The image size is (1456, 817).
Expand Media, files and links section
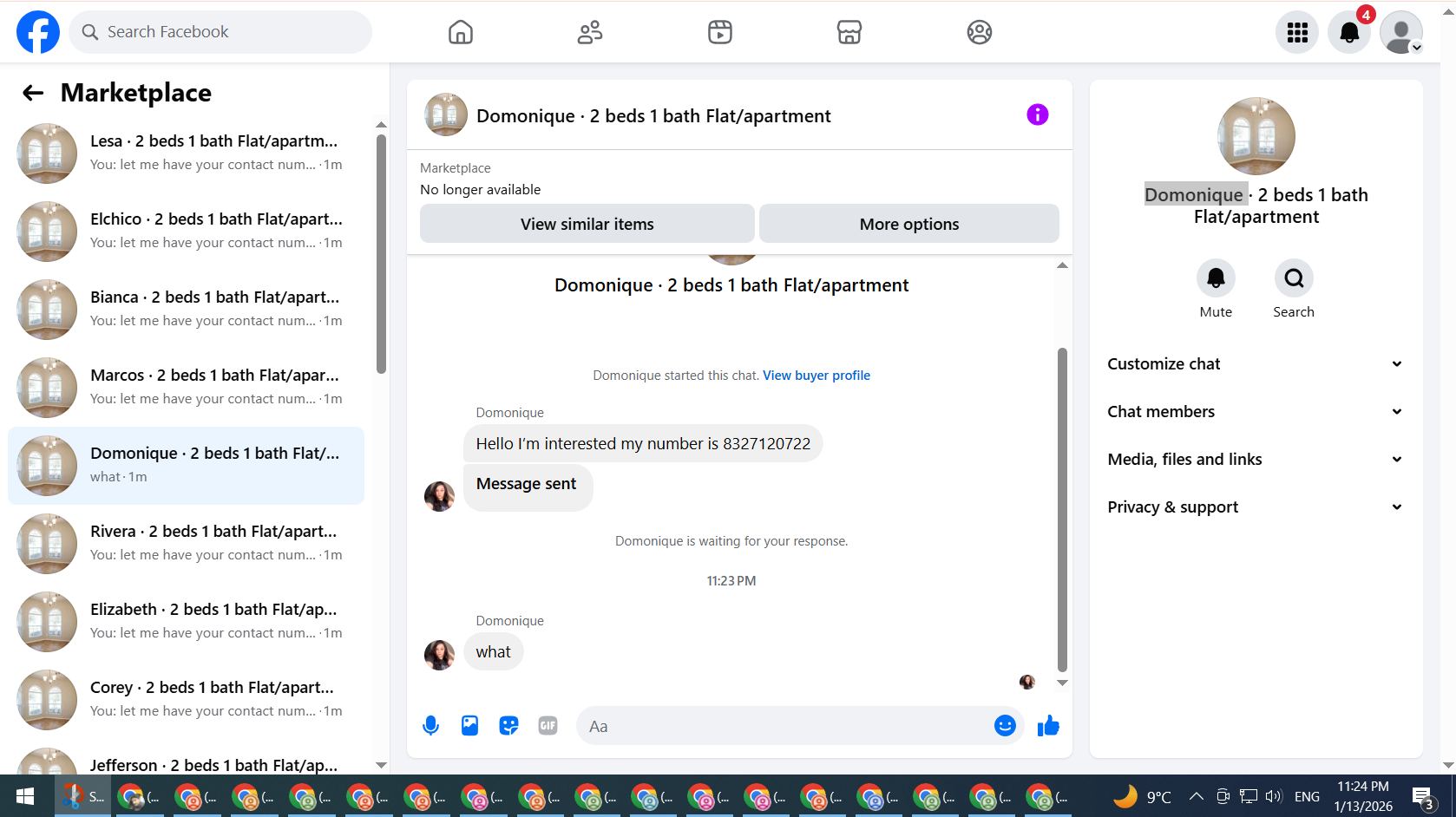[1256, 460]
